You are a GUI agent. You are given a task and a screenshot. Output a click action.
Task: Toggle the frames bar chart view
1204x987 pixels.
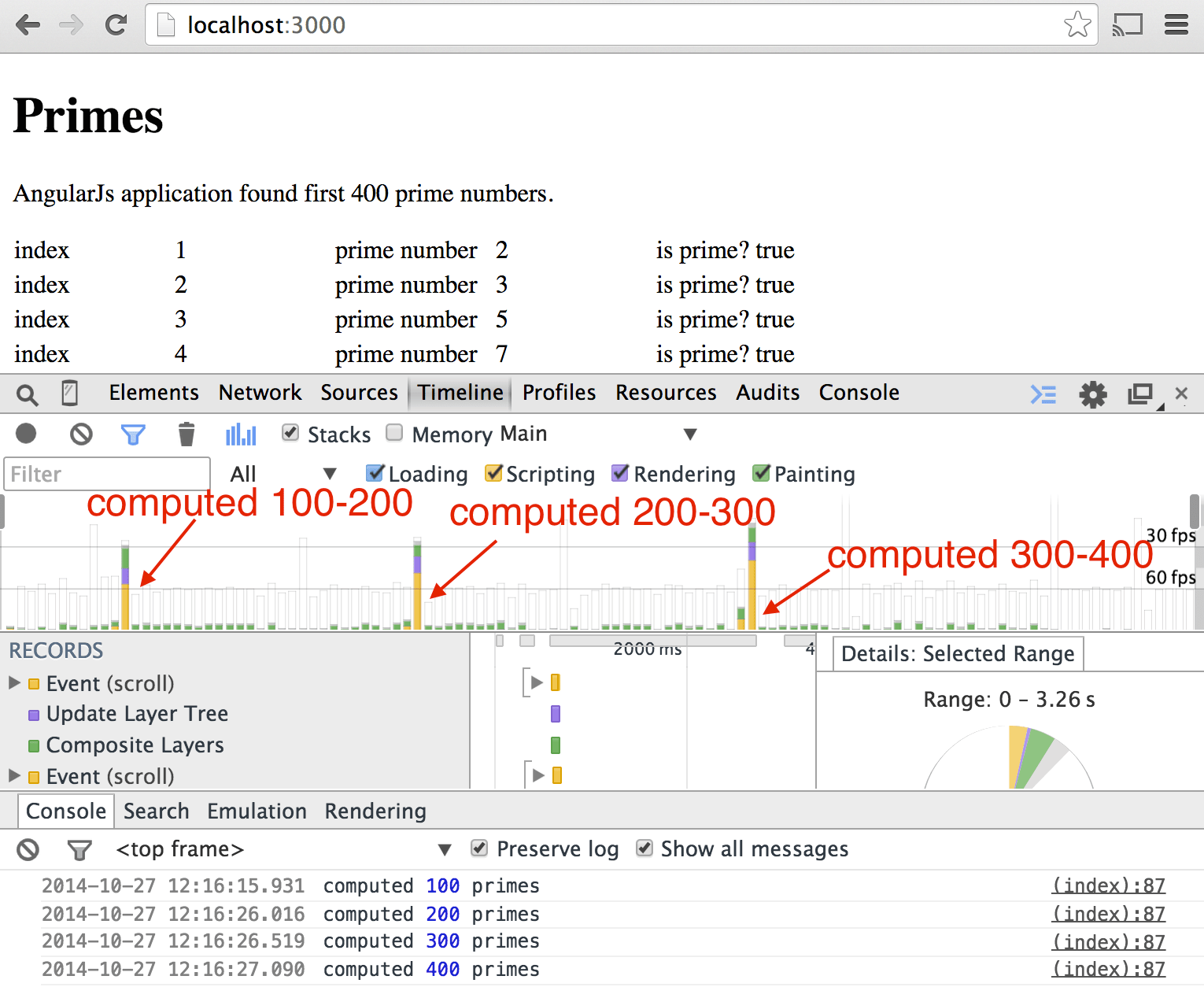pyautogui.click(x=240, y=434)
